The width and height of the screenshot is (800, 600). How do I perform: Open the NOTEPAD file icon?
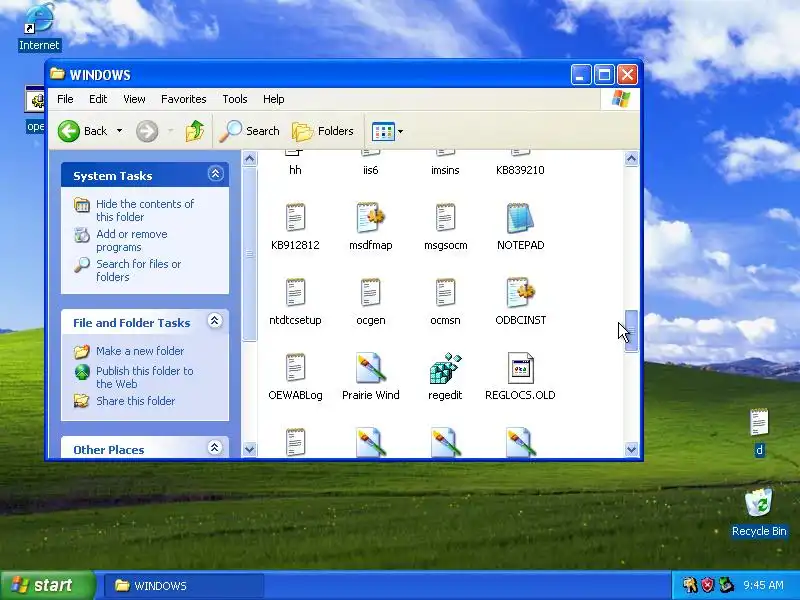point(520,218)
